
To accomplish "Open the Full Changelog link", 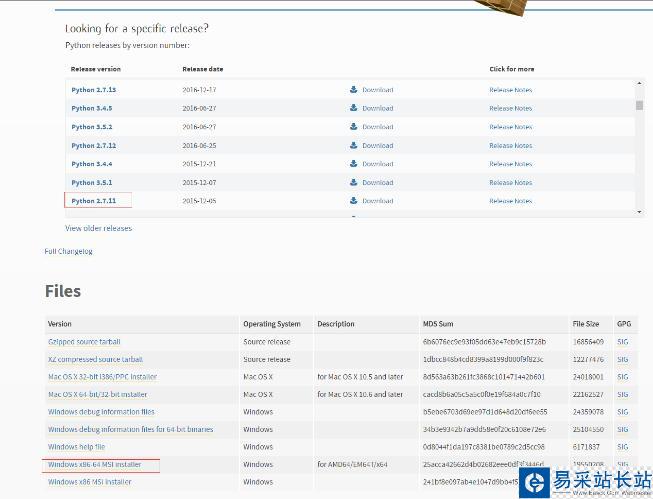I will tap(69, 252).
